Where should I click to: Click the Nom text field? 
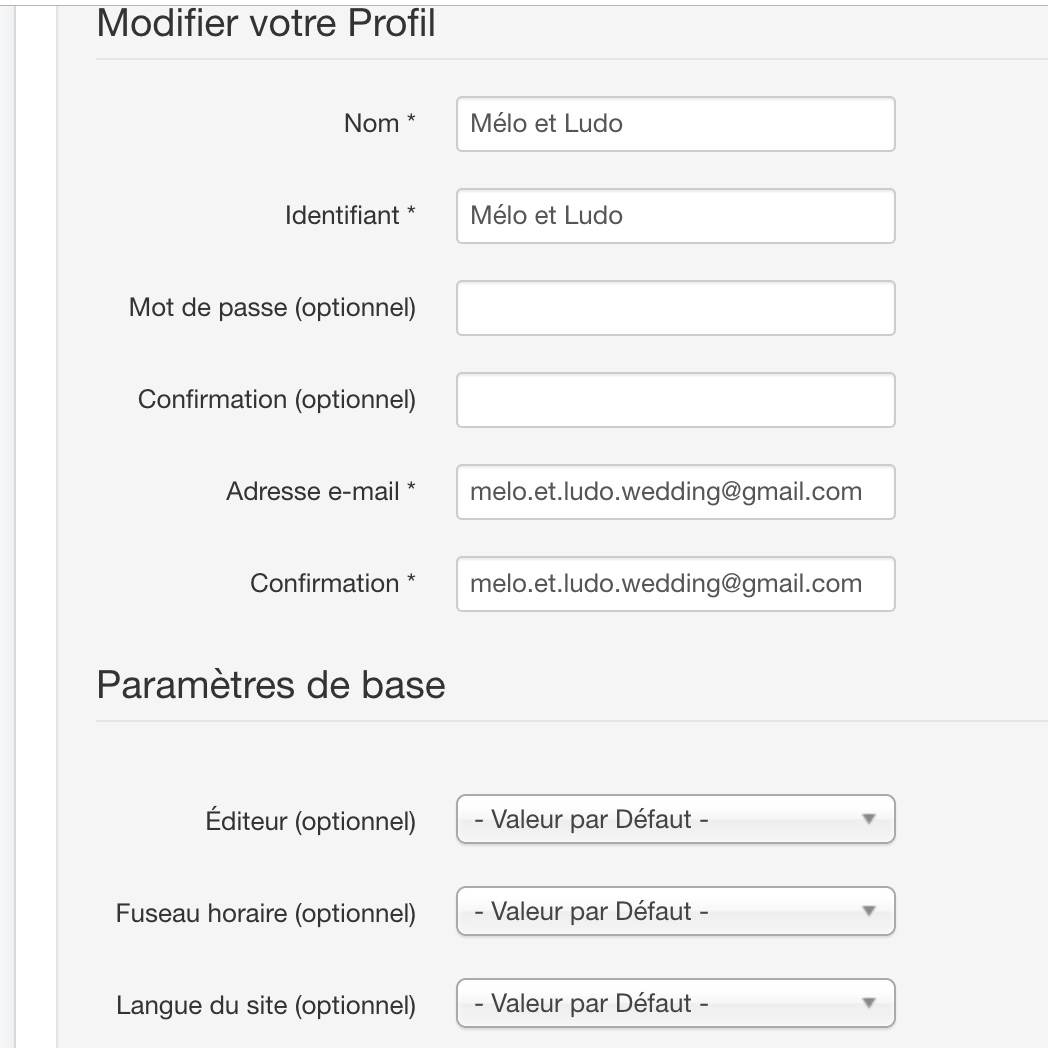tap(675, 124)
